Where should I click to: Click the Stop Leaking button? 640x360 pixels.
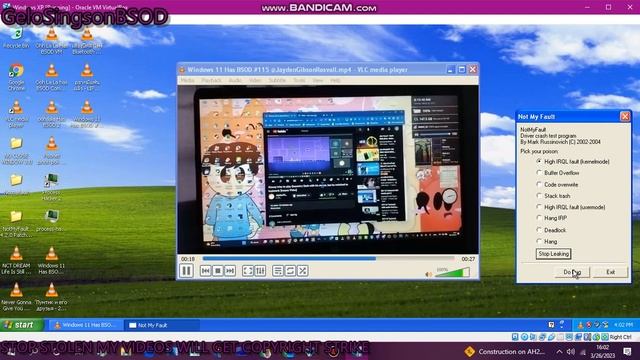(553, 254)
